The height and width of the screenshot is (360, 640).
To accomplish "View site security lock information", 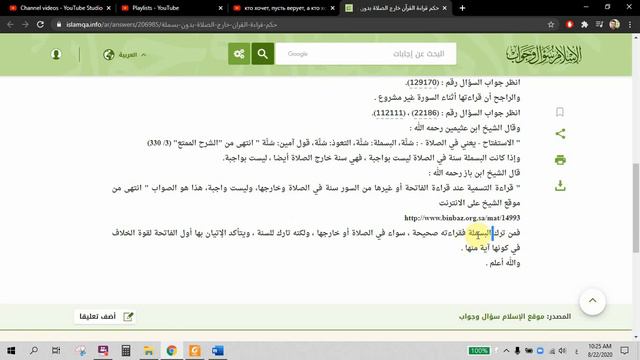I will tap(59, 24).
